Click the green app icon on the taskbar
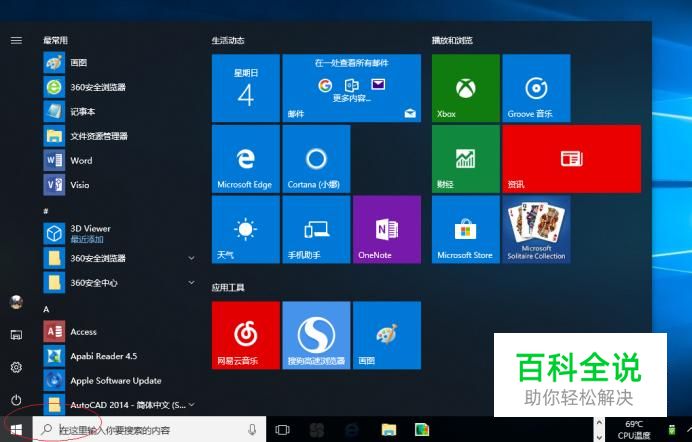This screenshot has width=692, height=442. (422, 429)
